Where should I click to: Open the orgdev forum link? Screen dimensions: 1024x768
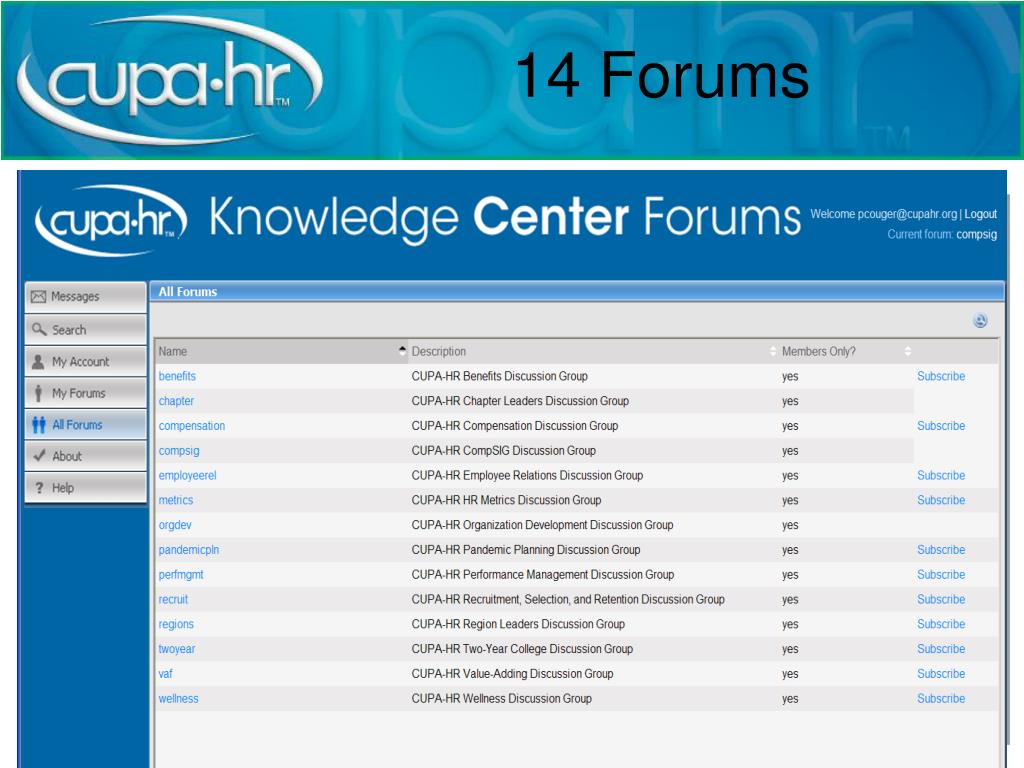175,525
